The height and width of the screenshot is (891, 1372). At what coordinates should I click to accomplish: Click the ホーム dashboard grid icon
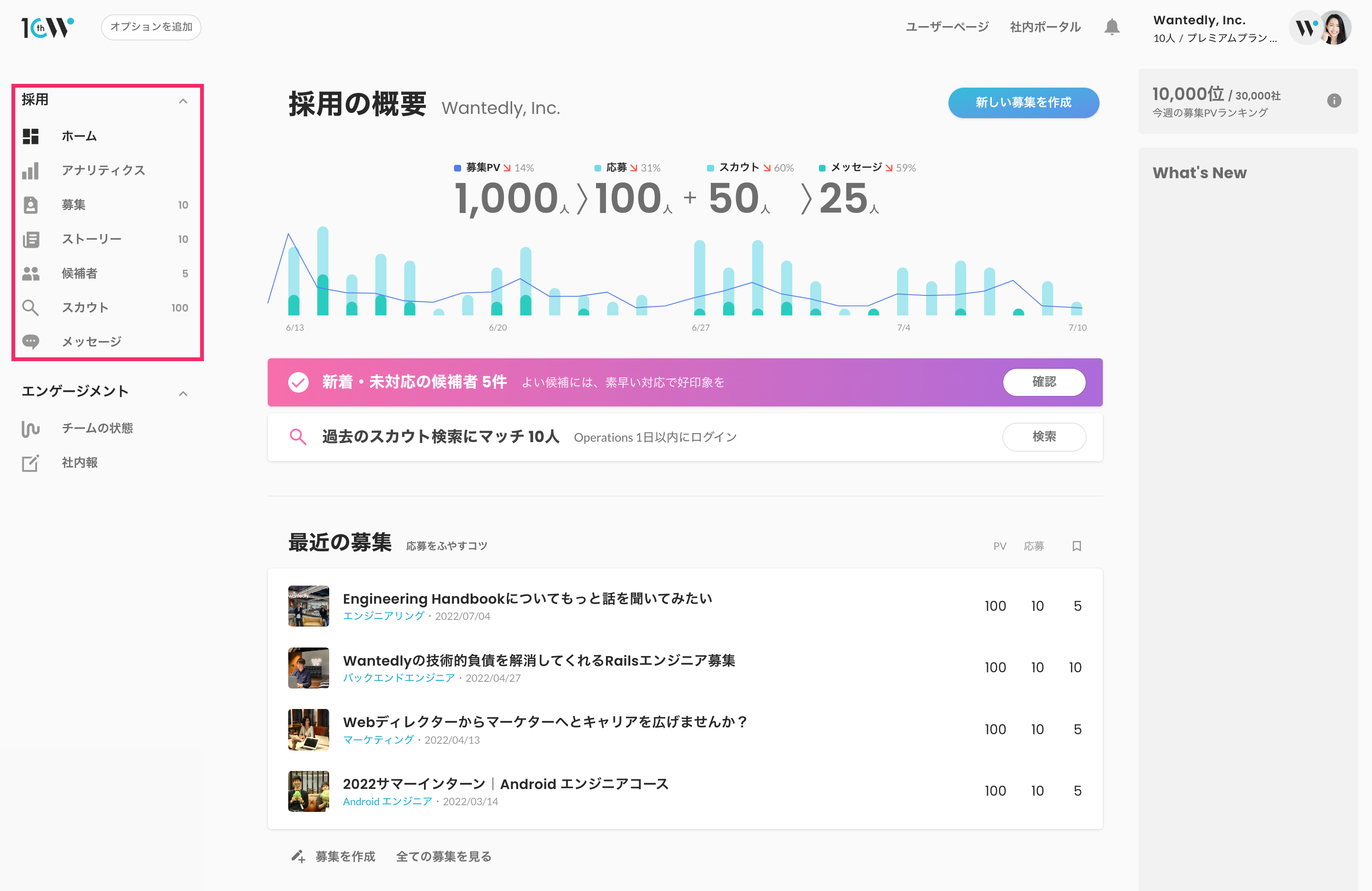(x=30, y=136)
